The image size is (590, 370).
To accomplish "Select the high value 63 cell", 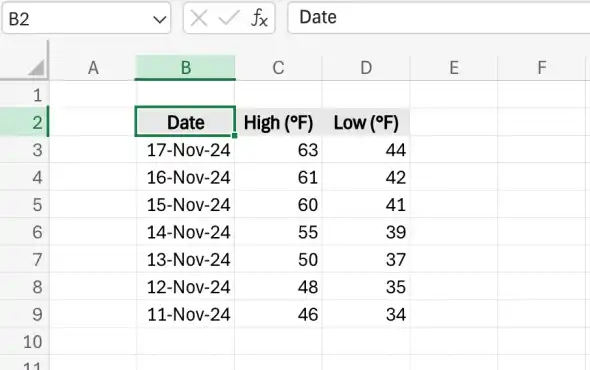I will click(x=278, y=150).
